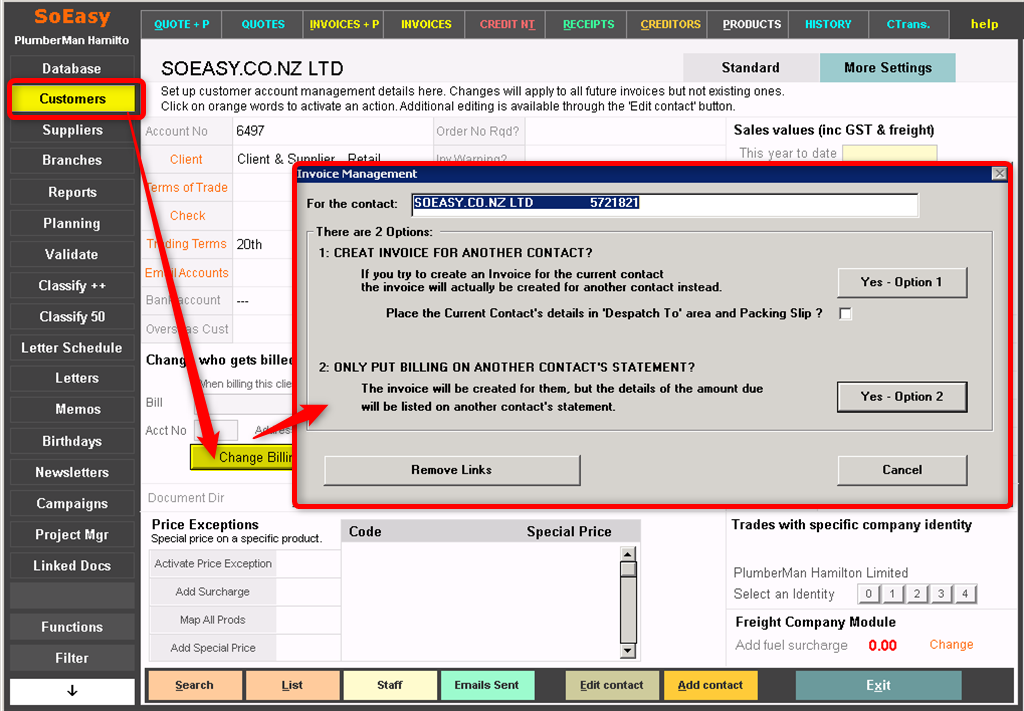
Task: Open Reports from sidebar
Action: (72, 192)
